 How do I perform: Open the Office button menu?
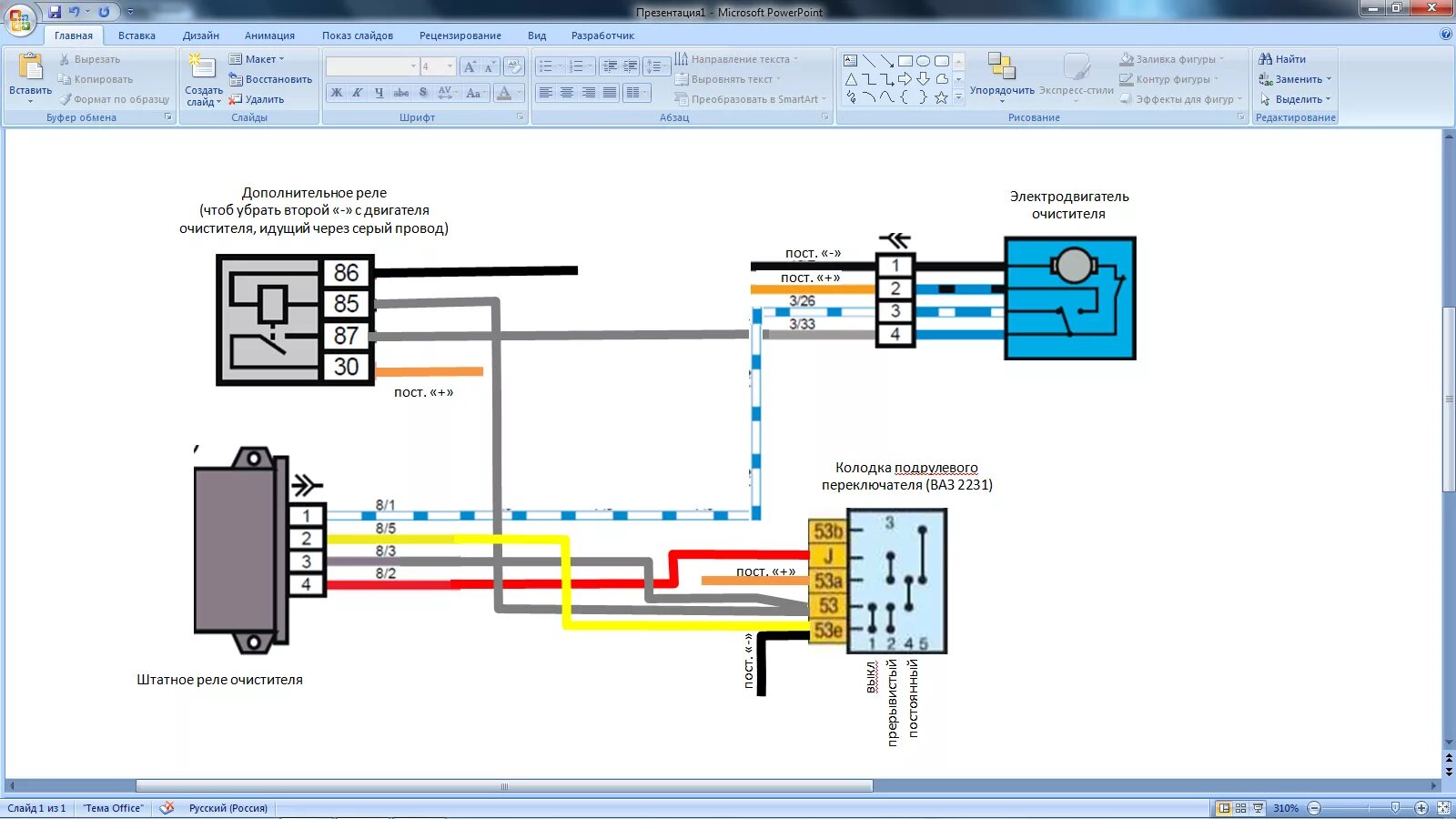[19, 18]
